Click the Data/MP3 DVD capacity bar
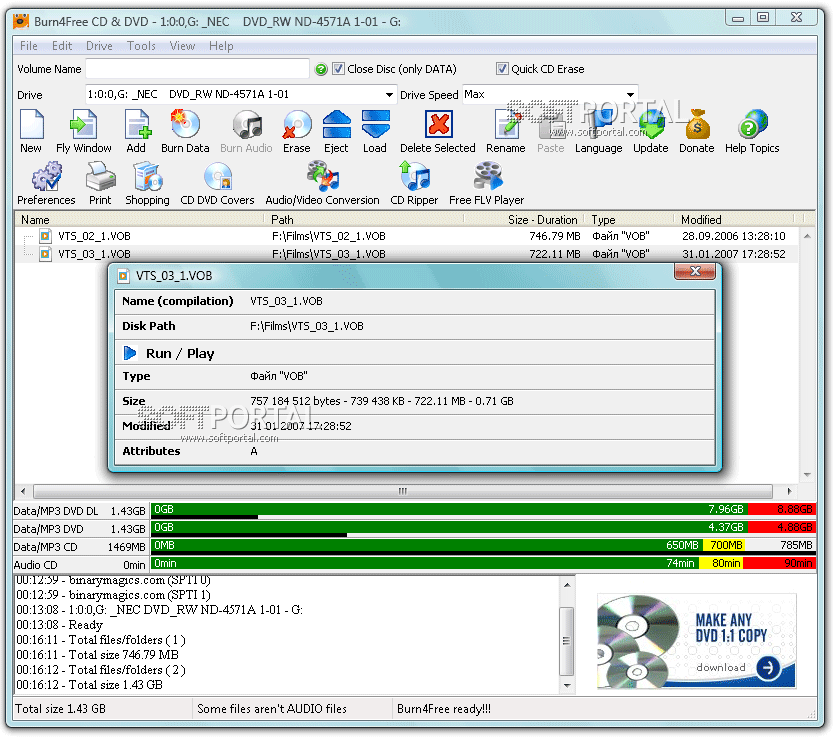The height and width of the screenshot is (739, 834). (450, 528)
